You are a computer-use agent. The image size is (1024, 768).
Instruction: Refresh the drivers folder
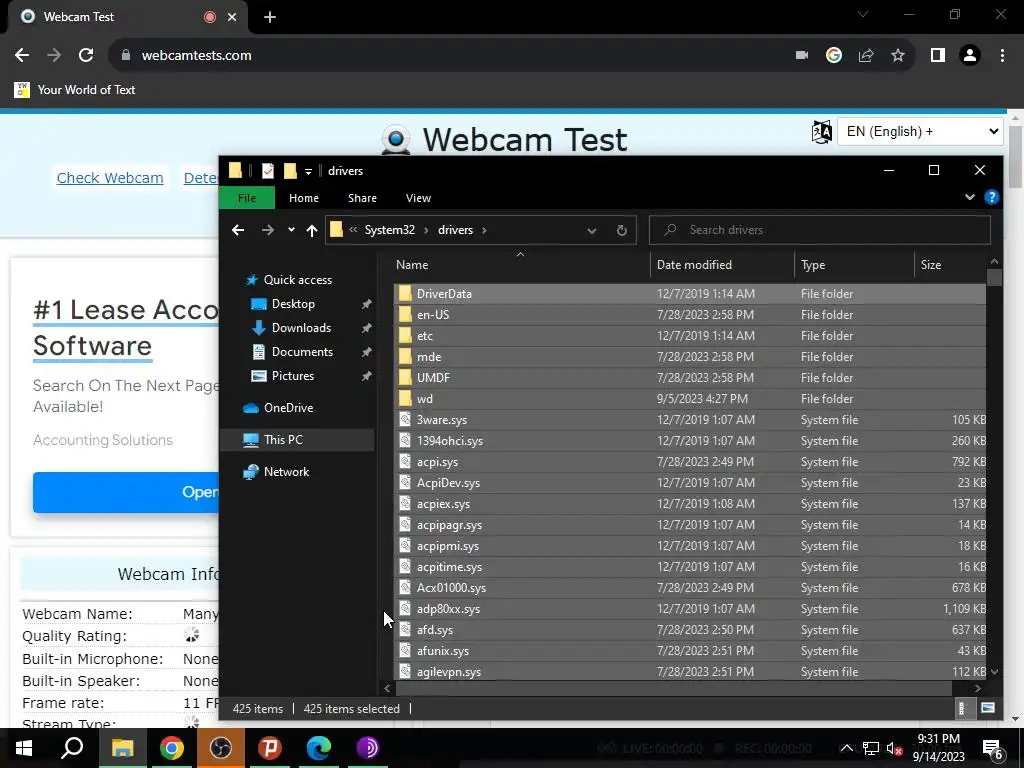point(622,230)
